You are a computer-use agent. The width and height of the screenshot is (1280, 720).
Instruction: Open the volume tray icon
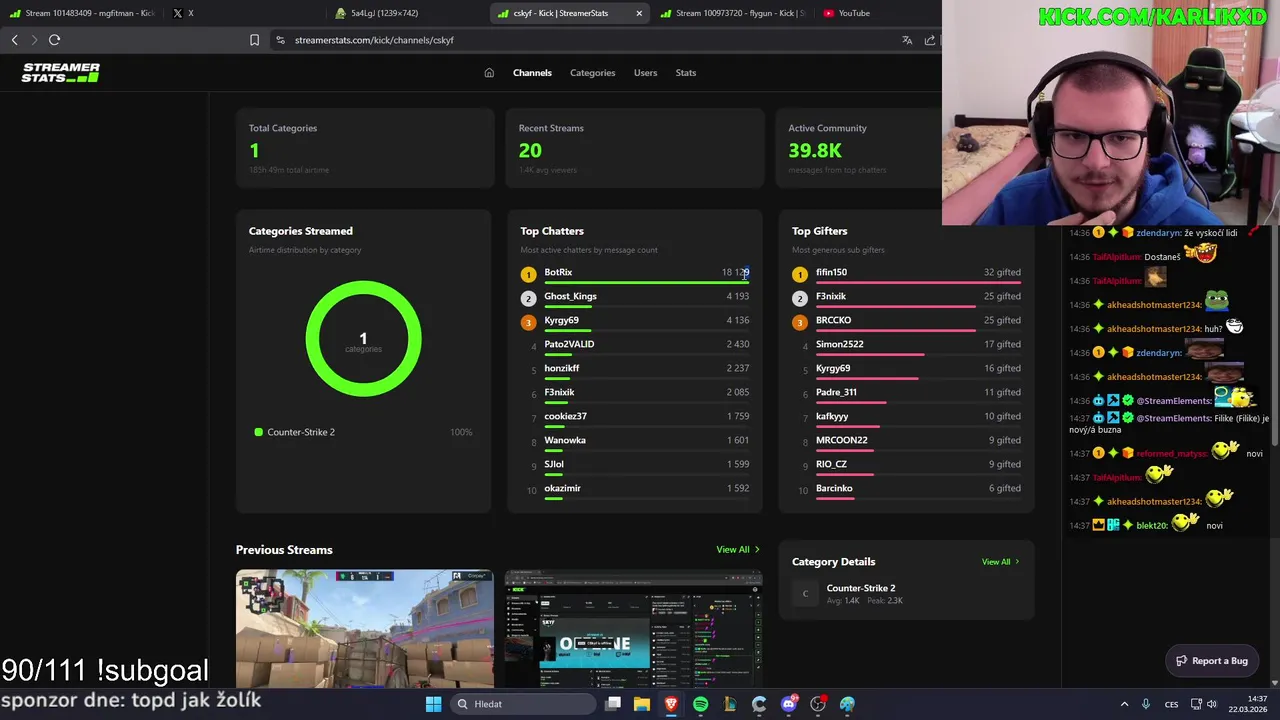tap(1211, 704)
